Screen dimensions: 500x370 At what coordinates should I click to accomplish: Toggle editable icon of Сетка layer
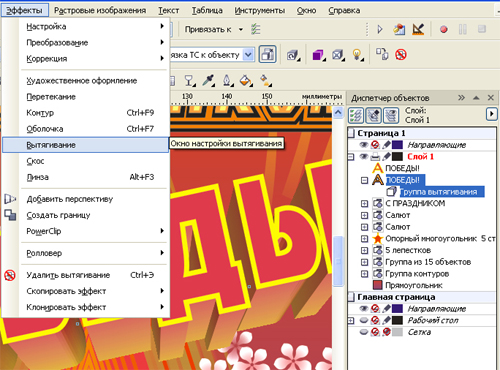pos(386,332)
